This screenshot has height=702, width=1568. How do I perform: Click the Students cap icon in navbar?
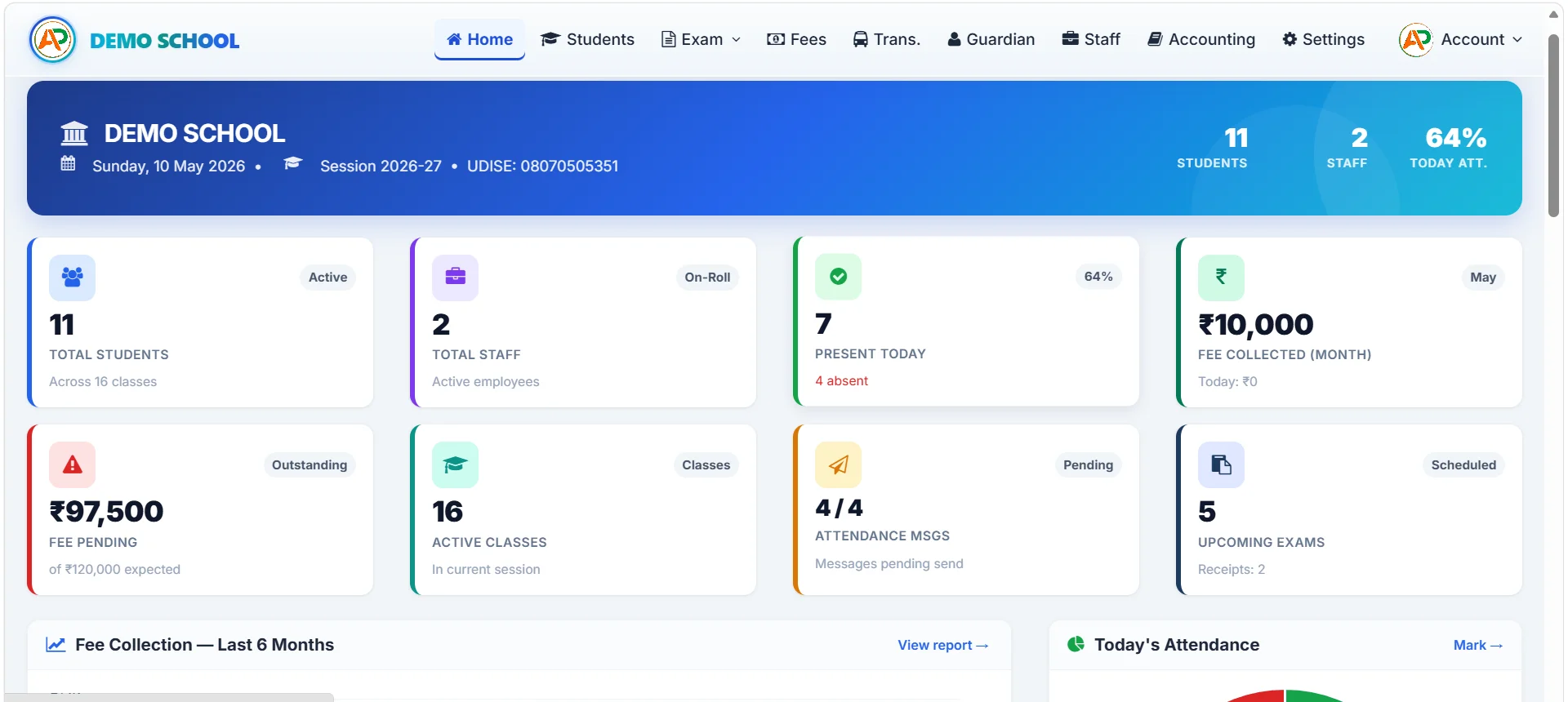(550, 39)
